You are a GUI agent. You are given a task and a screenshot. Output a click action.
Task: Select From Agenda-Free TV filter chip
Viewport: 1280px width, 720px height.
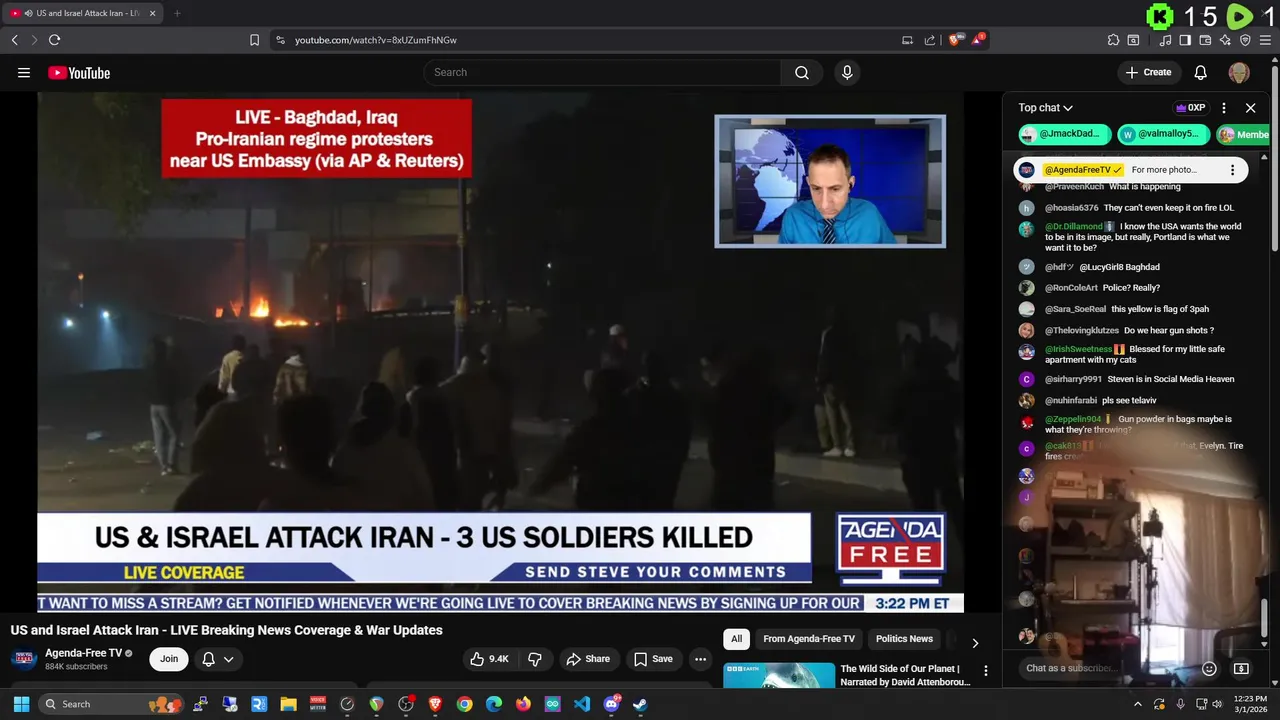809,639
